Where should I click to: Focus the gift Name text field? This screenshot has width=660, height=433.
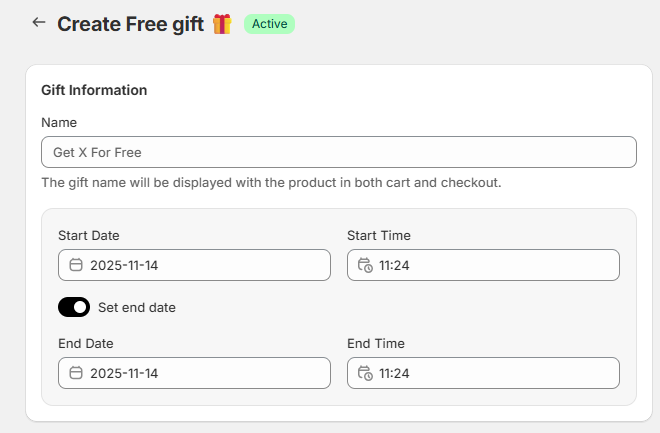(338, 152)
